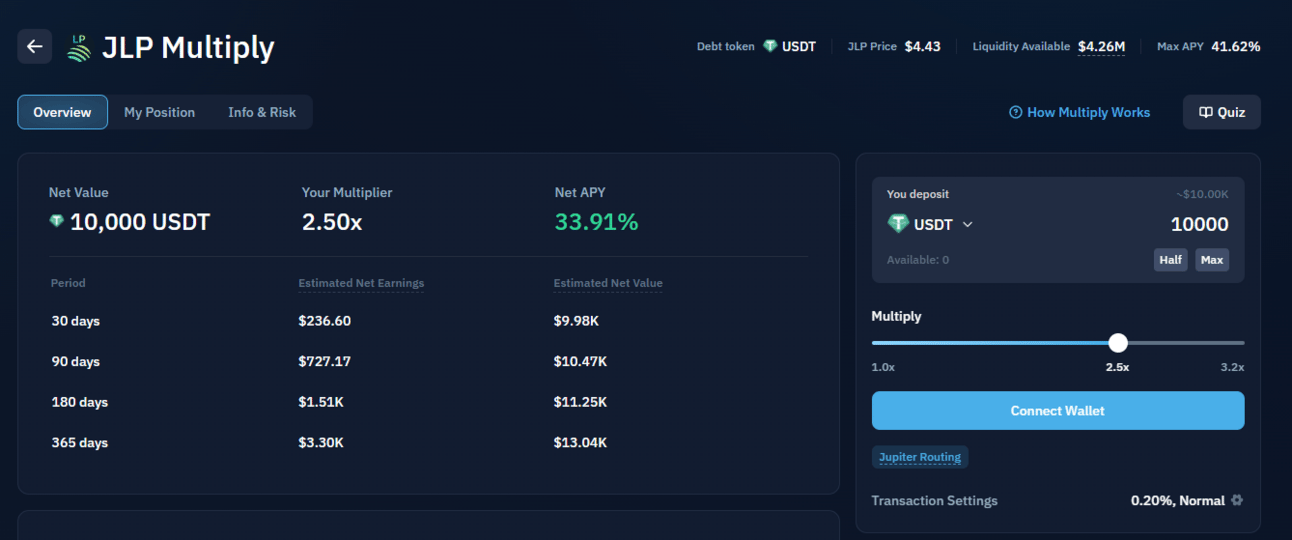The width and height of the screenshot is (1292, 540).
Task: Click the Estimated Net Earnings header
Action: 361,283
